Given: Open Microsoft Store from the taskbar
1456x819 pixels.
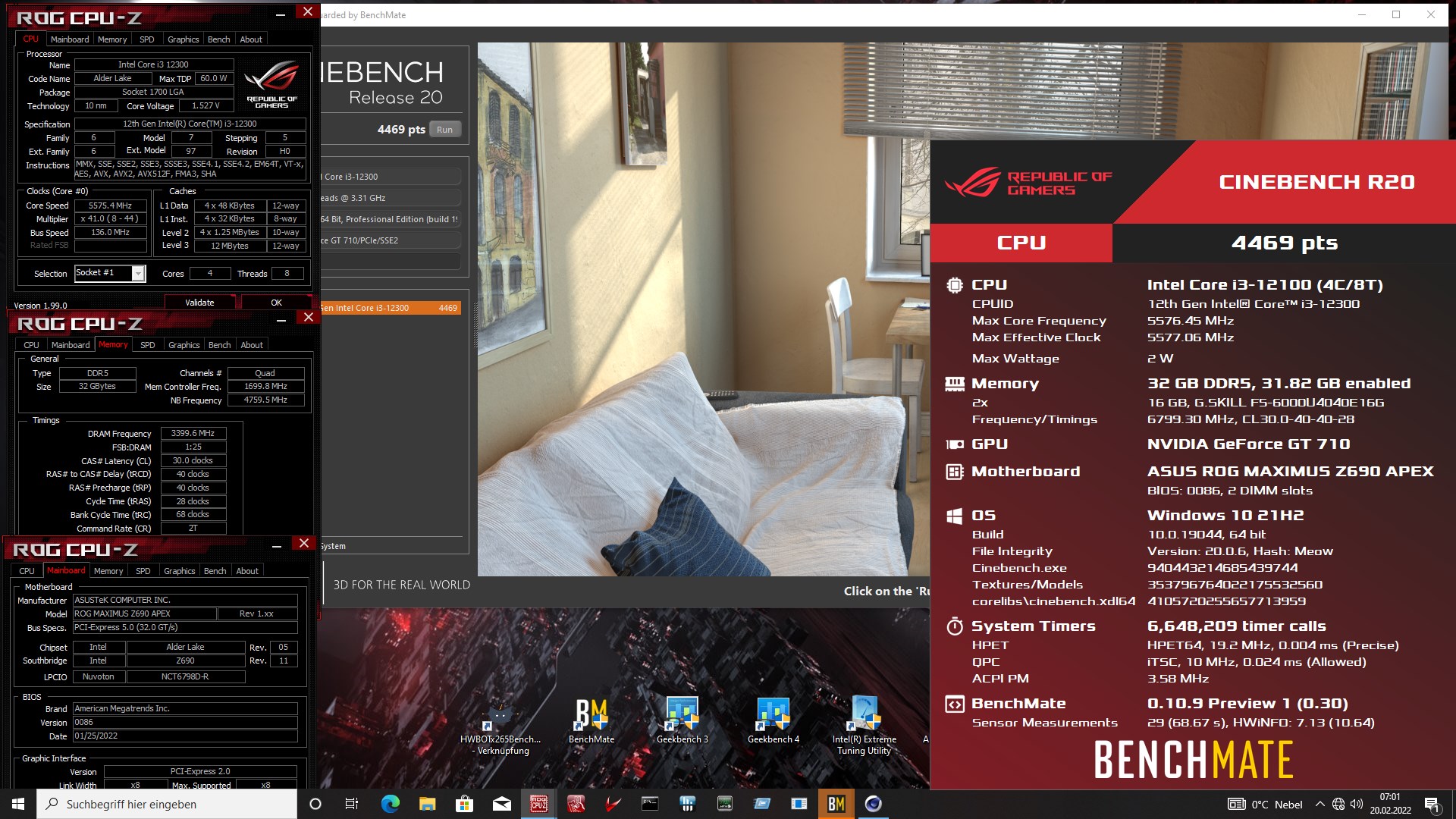Looking at the screenshot, I should pyautogui.click(x=464, y=804).
